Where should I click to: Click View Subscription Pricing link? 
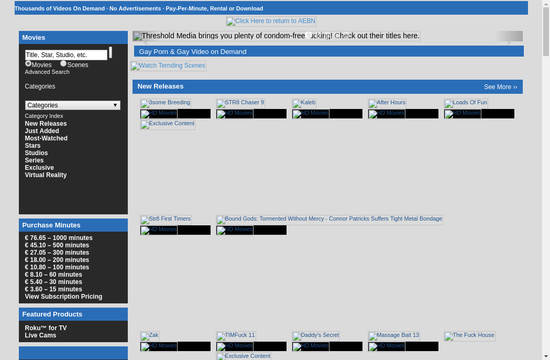tap(63, 296)
